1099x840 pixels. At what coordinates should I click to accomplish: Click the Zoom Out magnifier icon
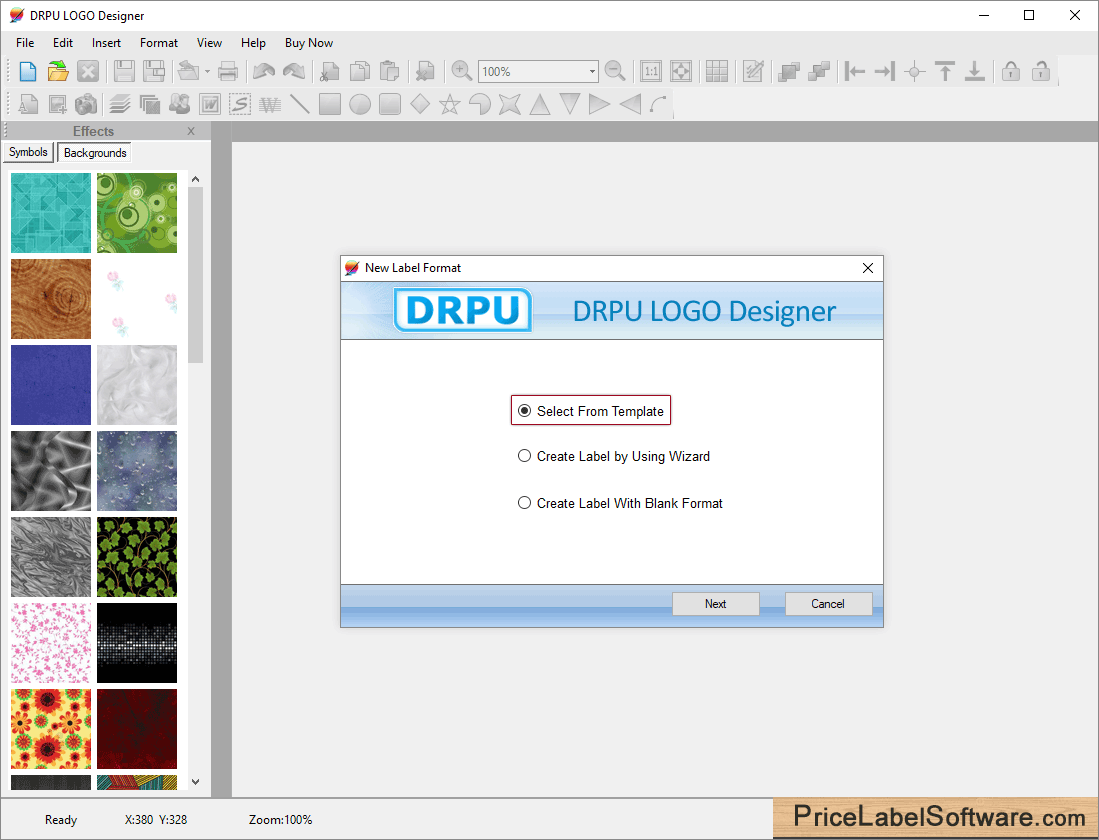click(615, 72)
